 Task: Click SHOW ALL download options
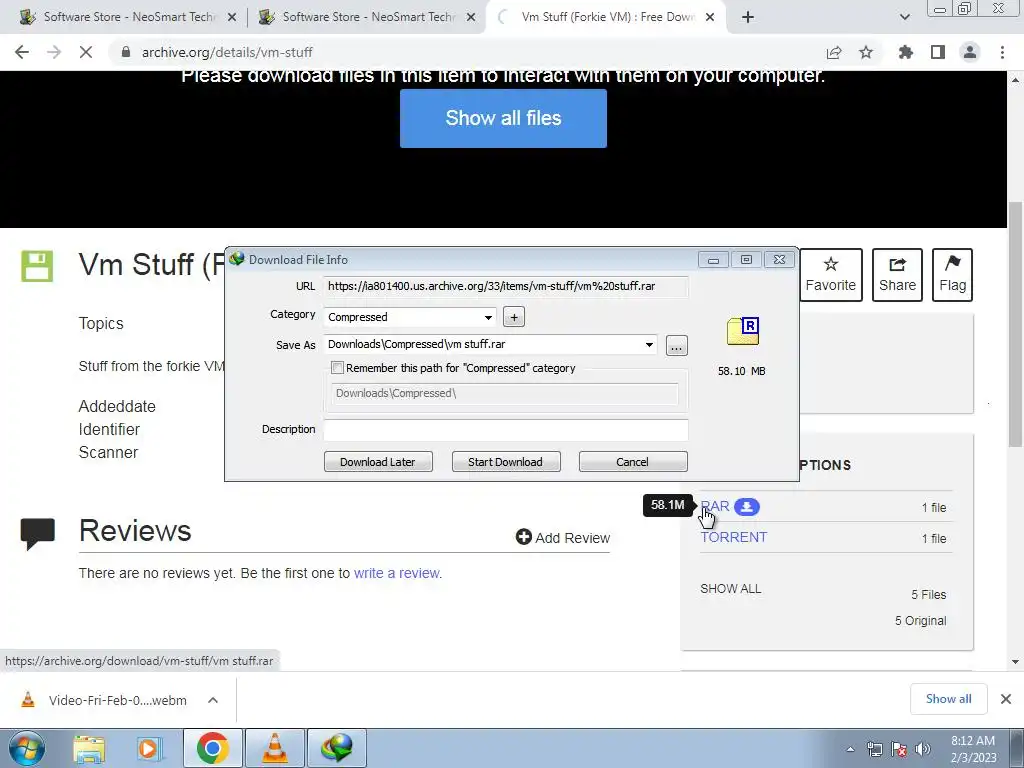[730, 588]
